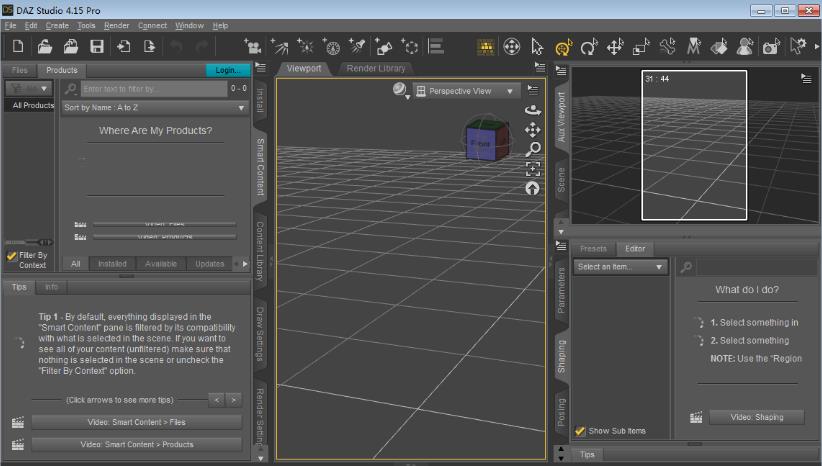Viewport: 822px width, 466px height.
Task: Click the Available filter button
Action: [161, 264]
